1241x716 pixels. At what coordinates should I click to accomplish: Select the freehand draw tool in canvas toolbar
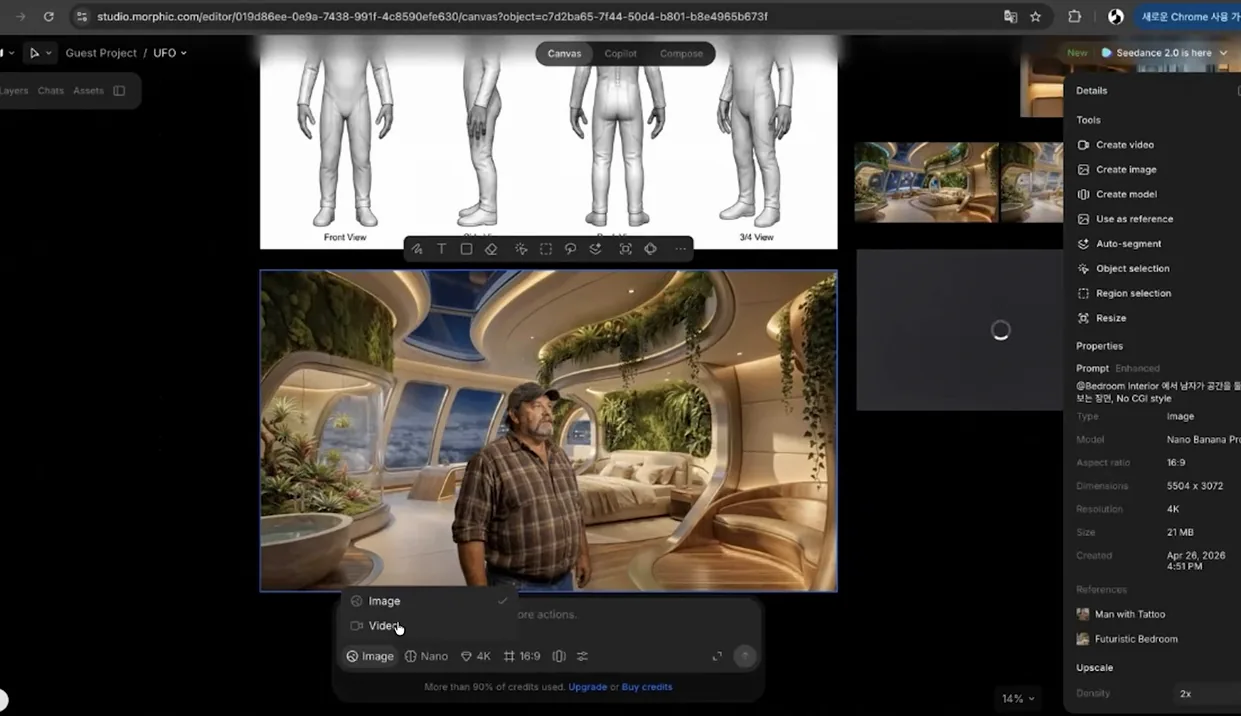click(x=416, y=249)
